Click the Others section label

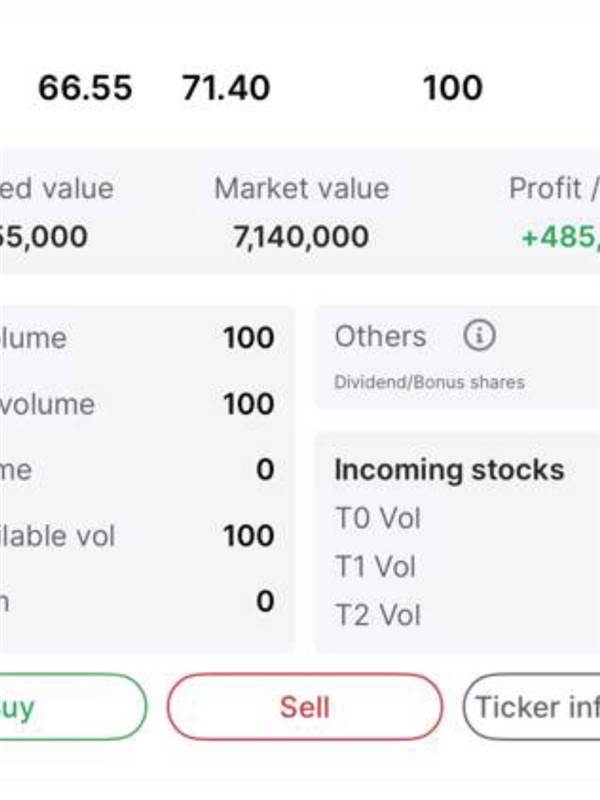[x=380, y=336]
